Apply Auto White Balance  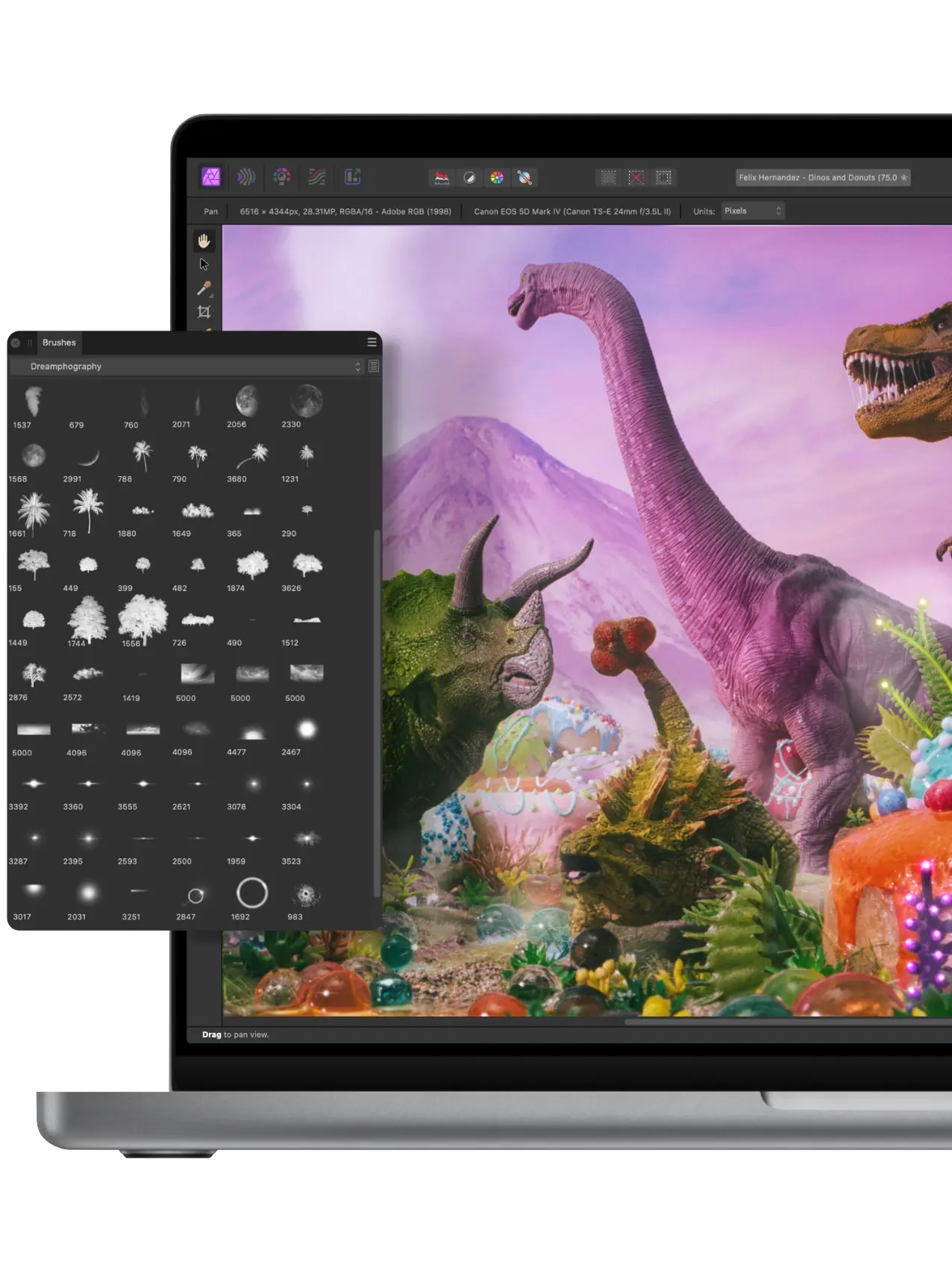point(524,178)
